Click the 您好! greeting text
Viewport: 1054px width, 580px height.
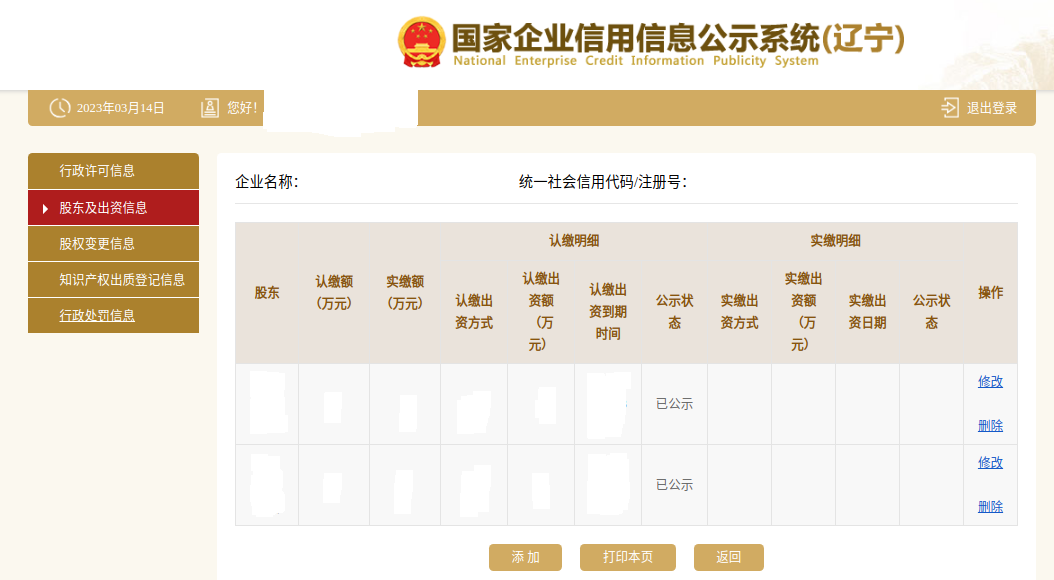point(242,108)
